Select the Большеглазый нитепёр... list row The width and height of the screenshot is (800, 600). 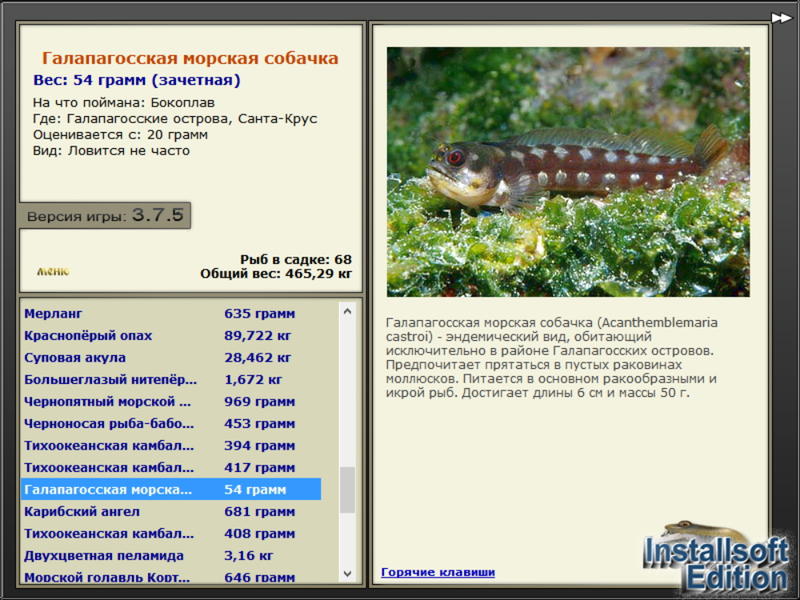[x=171, y=379]
